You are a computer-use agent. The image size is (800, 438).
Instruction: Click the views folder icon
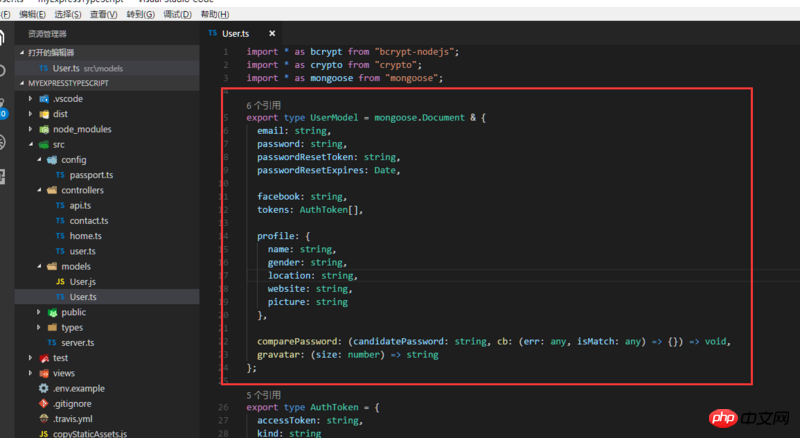point(44,373)
